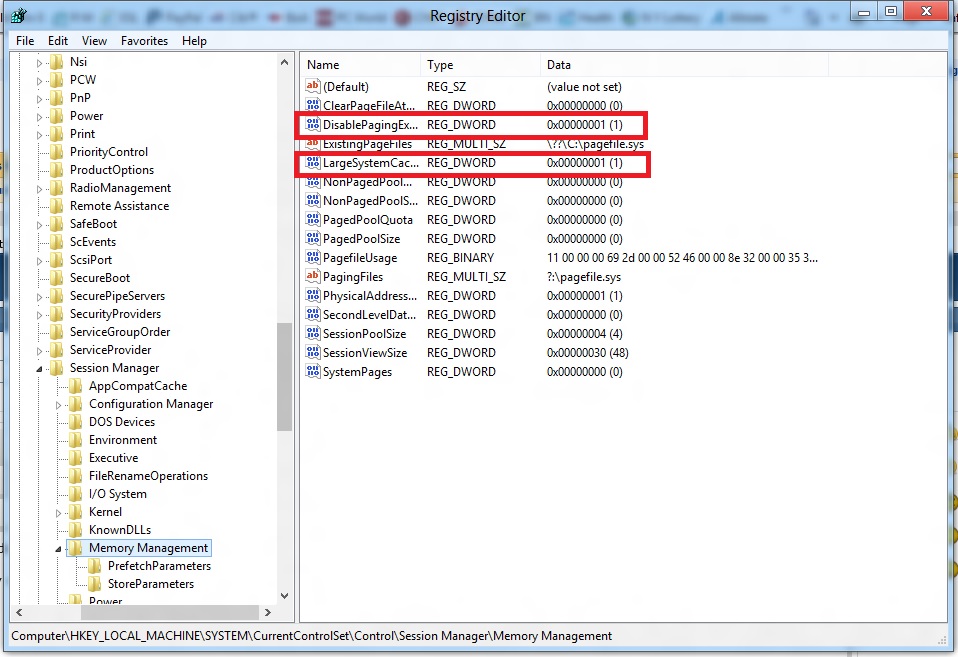Viewport: 958px width, 657px height.
Task: Click the (Default) string value icon
Action: tap(312, 87)
